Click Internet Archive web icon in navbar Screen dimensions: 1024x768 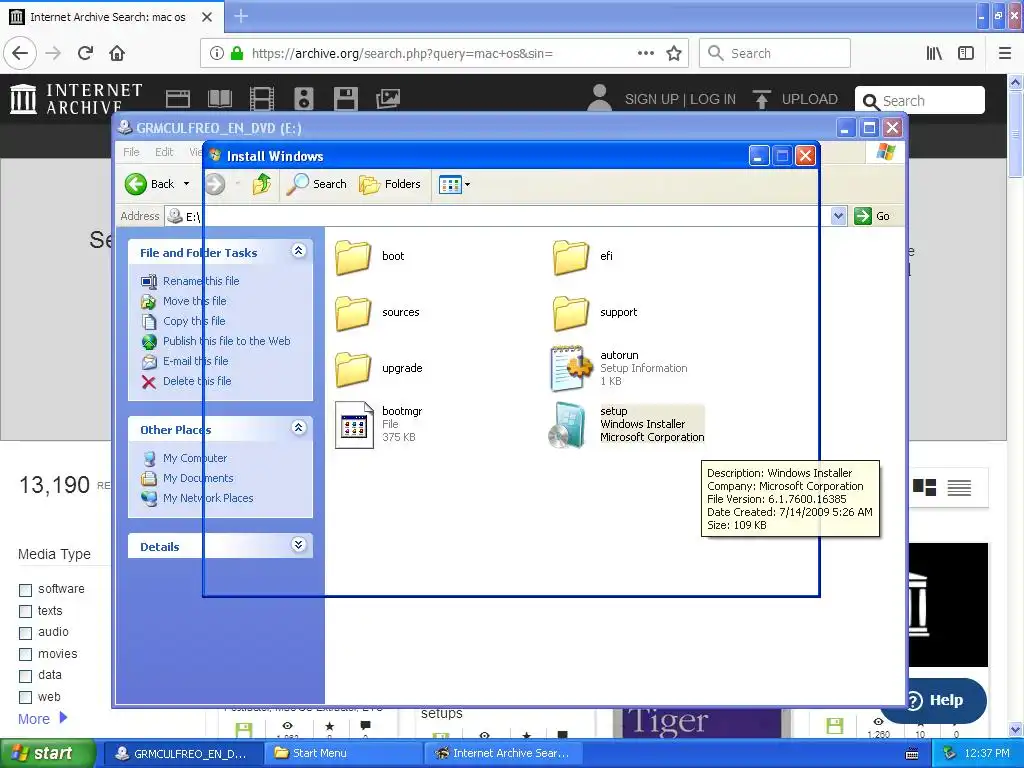[178, 99]
